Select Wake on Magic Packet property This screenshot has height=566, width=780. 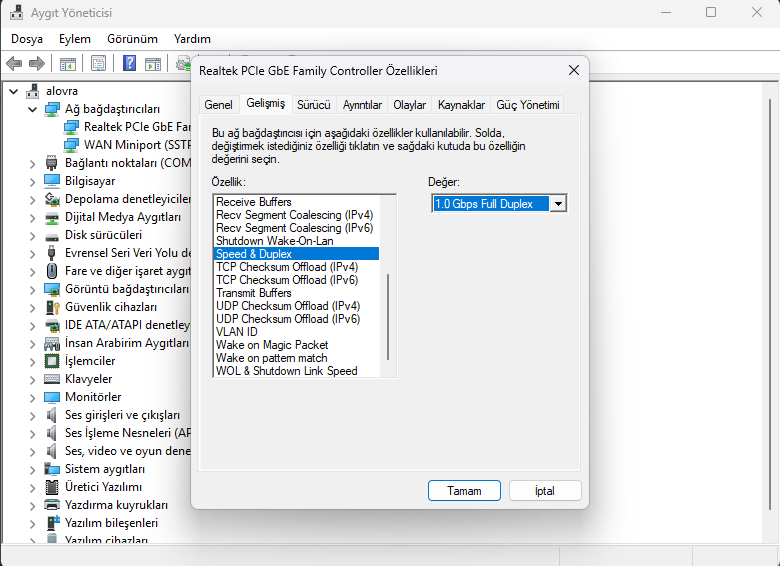coord(296,345)
